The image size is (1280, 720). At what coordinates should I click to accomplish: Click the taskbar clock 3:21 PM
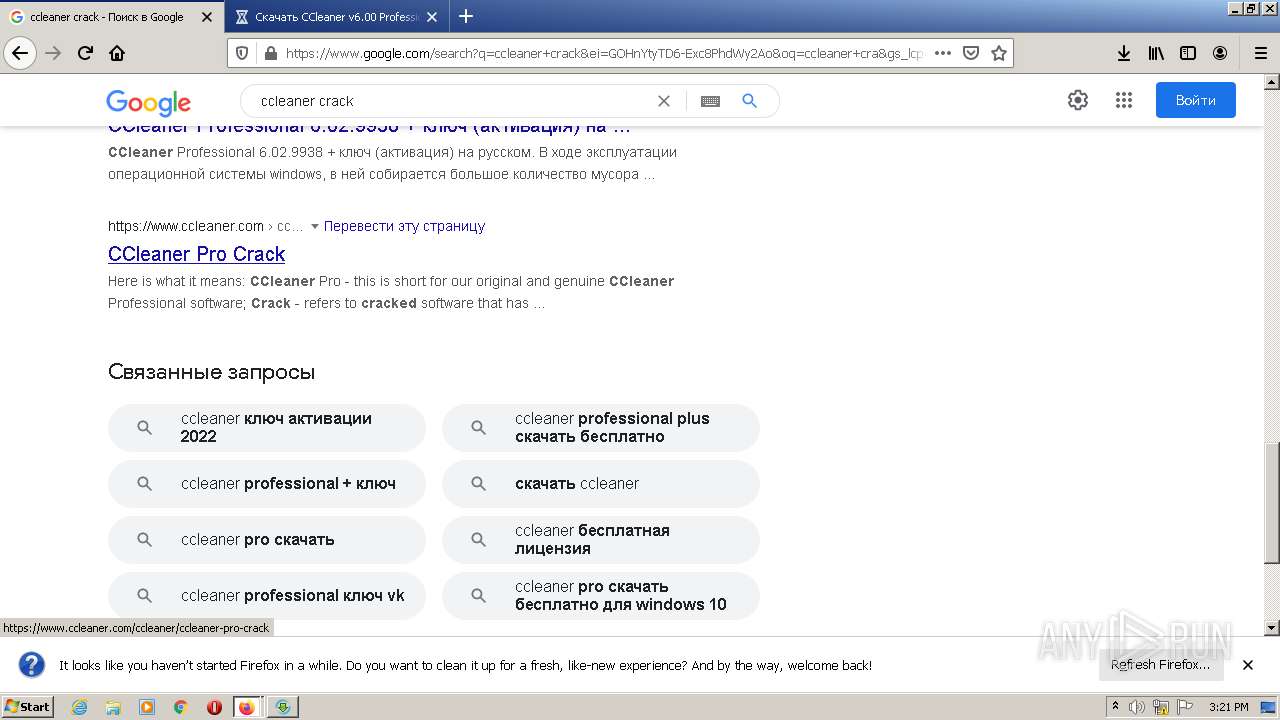[1229, 707]
